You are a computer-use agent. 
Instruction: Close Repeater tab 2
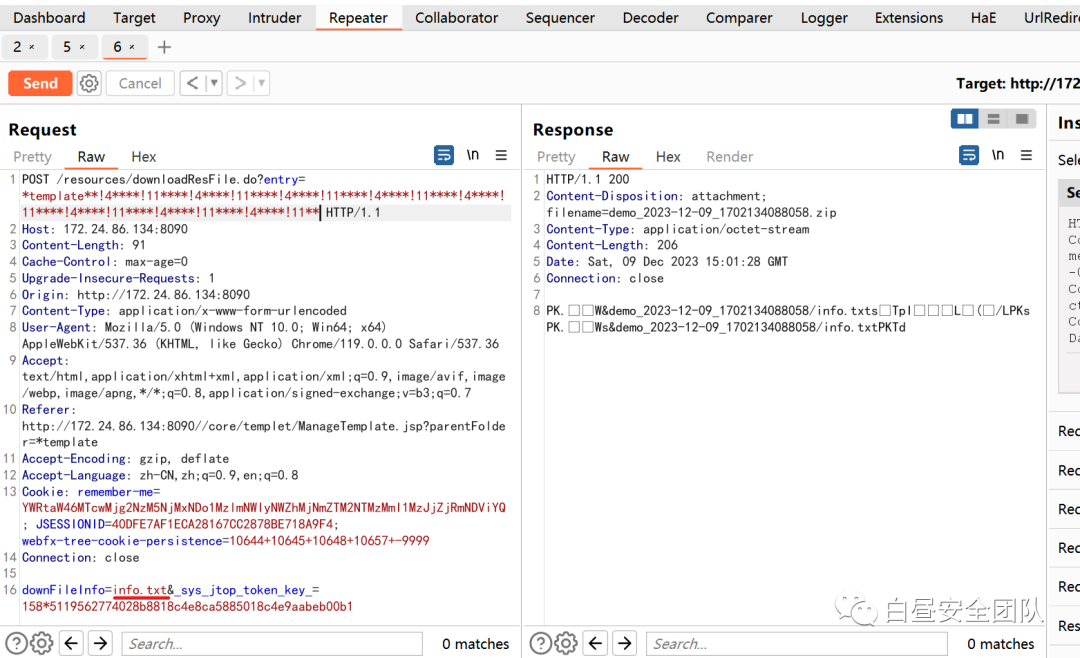pyautogui.click(x=32, y=47)
